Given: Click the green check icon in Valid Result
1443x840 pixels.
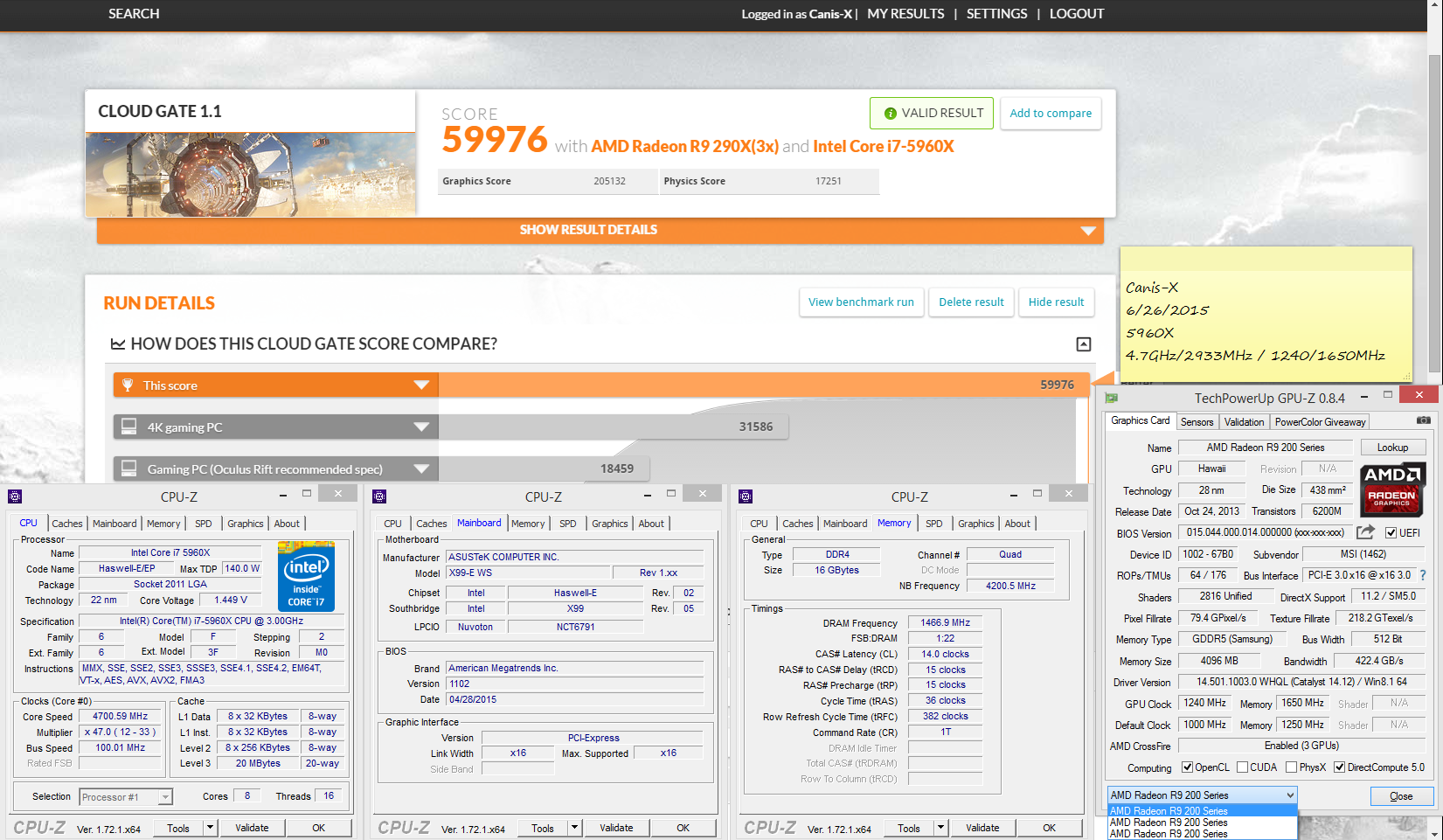Looking at the screenshot, I should coord(891,114).
